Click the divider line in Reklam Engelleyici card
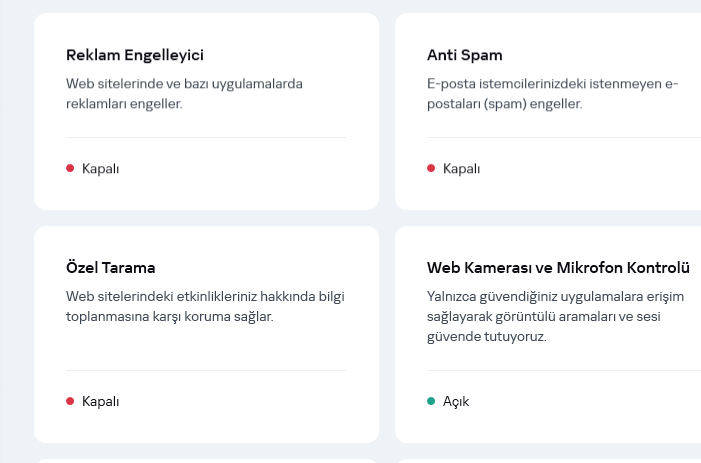Screen dimensions: 701x463 (x=206, y=138)
